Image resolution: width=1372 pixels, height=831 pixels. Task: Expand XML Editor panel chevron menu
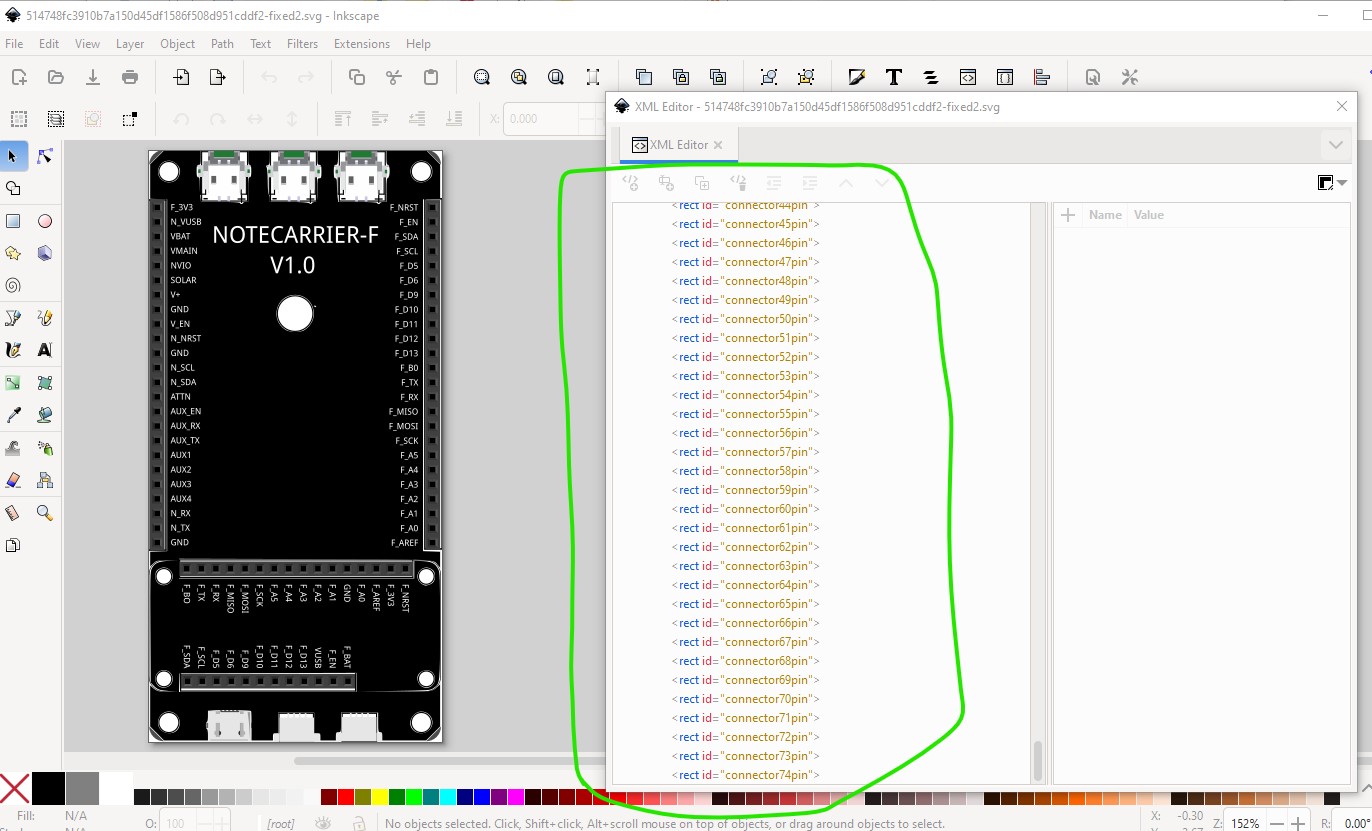coord(1335,145)
